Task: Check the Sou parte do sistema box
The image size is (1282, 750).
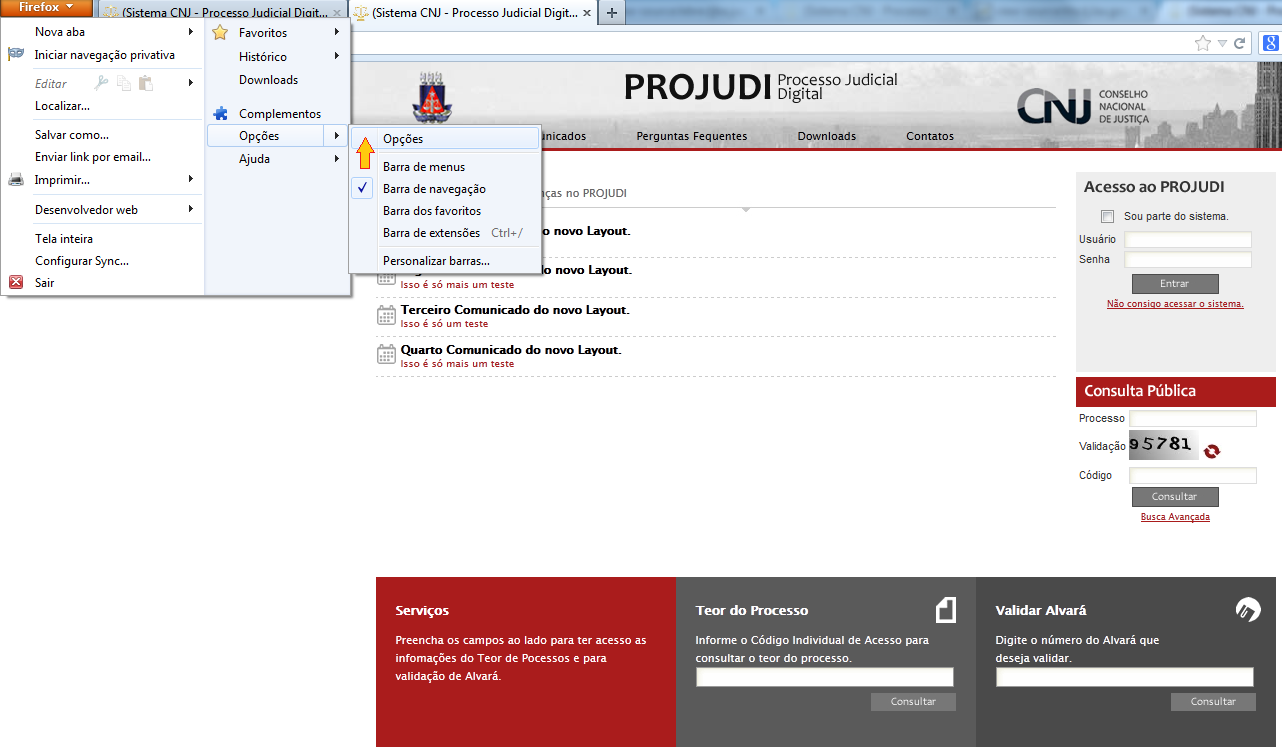Action: coord(1107,216)
